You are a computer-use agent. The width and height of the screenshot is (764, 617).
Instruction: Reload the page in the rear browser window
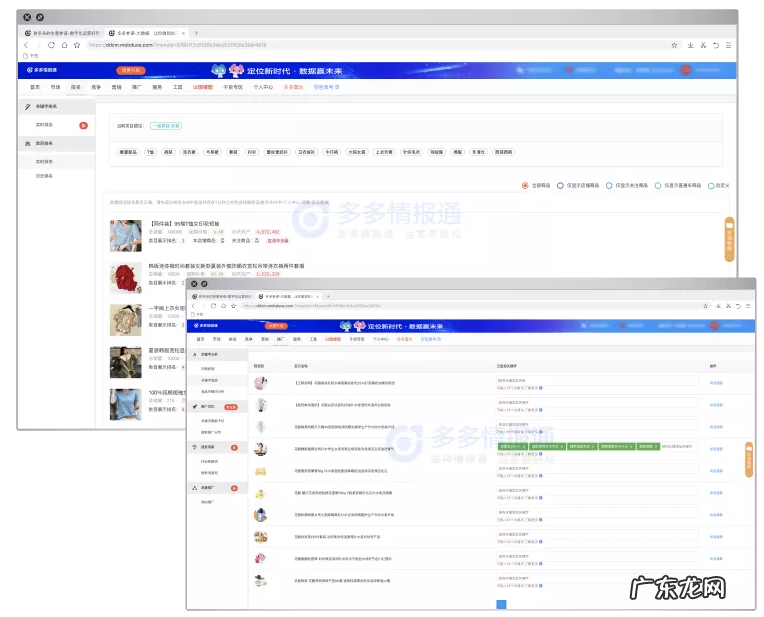[x=51, y=45]
